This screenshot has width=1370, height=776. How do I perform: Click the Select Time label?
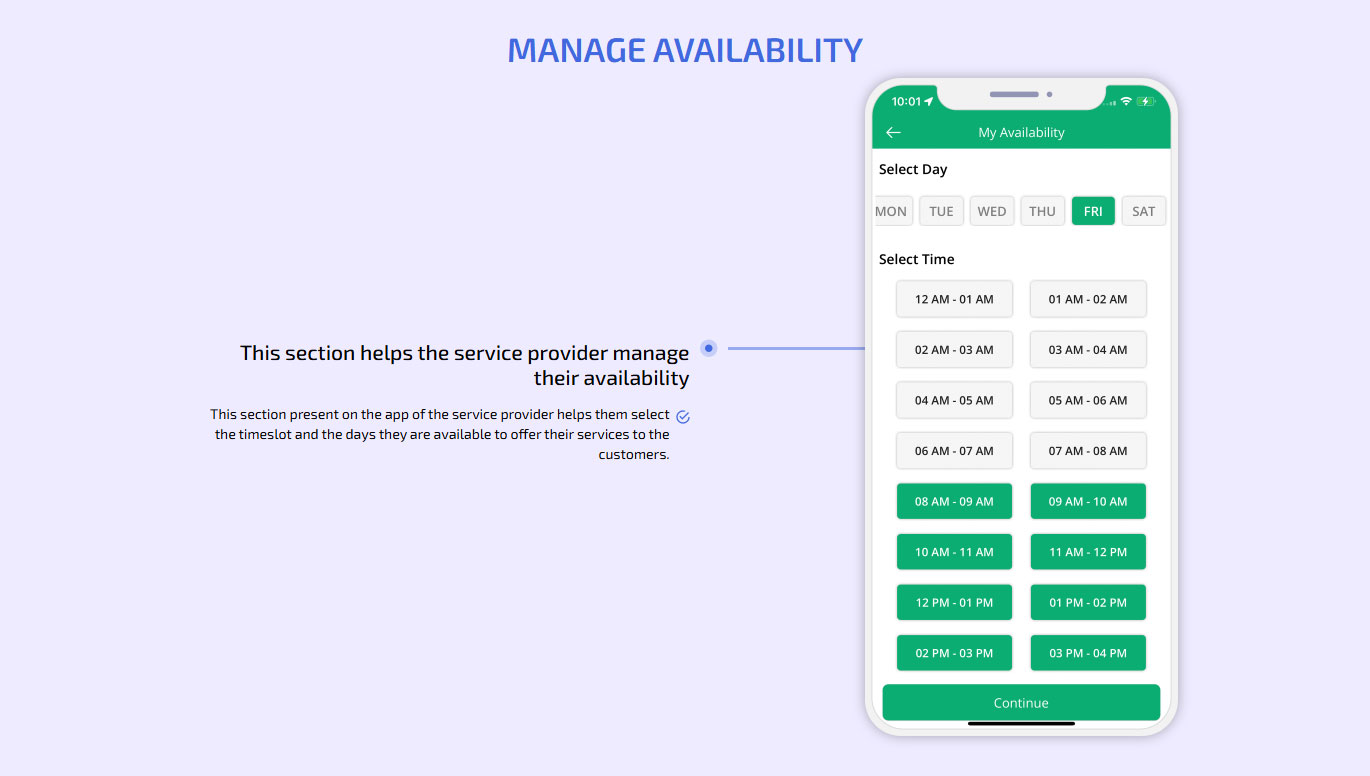coord(917,259)
